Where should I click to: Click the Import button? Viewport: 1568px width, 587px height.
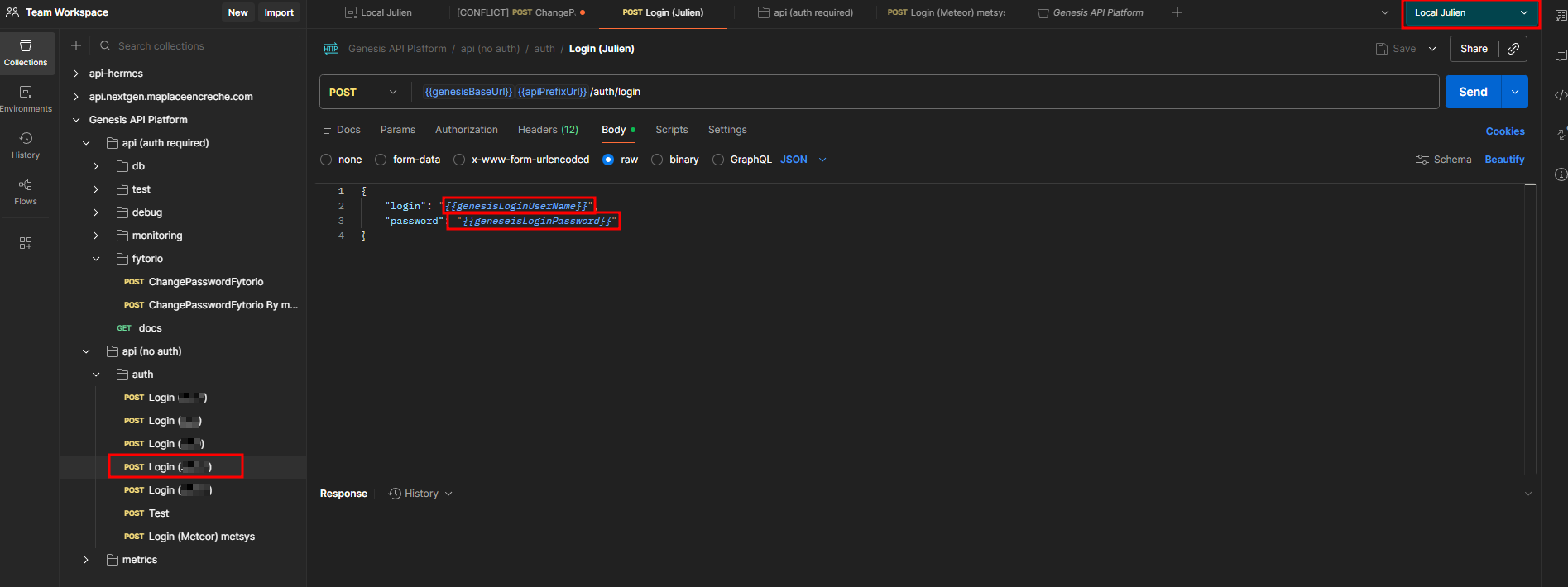point(279,12)
